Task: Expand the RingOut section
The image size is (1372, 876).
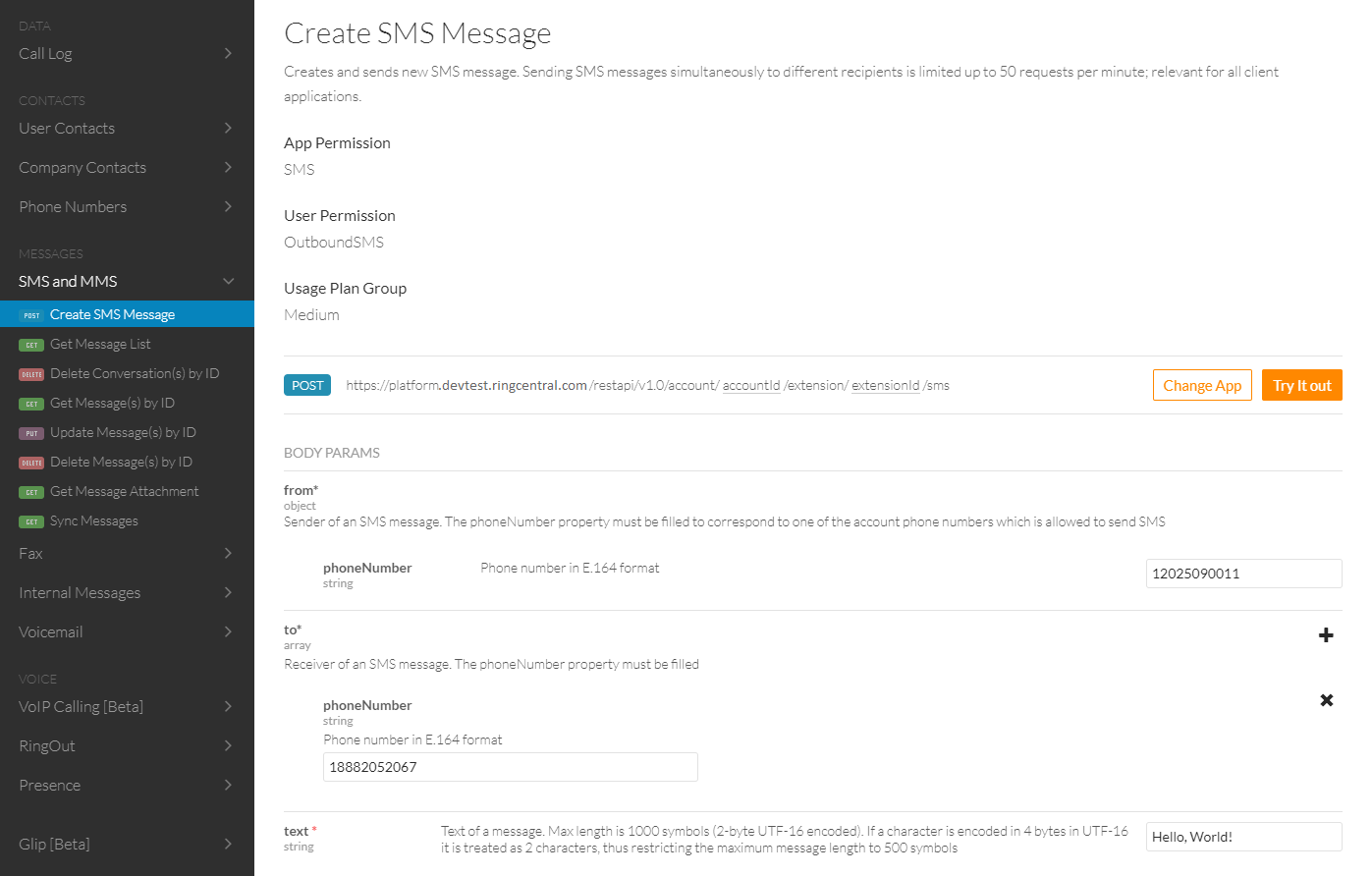Action: [x=228, y=745]
